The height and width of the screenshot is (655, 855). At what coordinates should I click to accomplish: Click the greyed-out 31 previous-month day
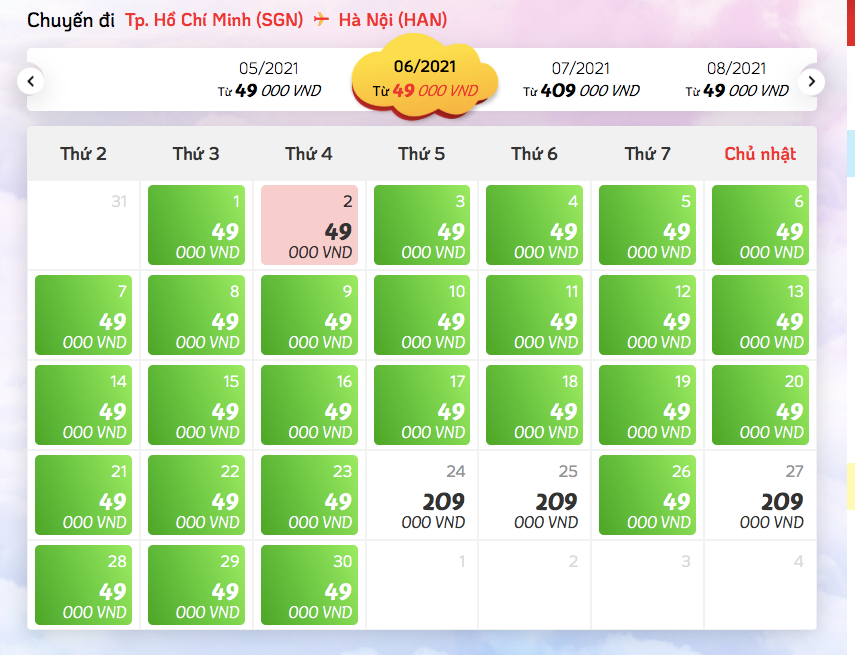[x=119, y=201]
